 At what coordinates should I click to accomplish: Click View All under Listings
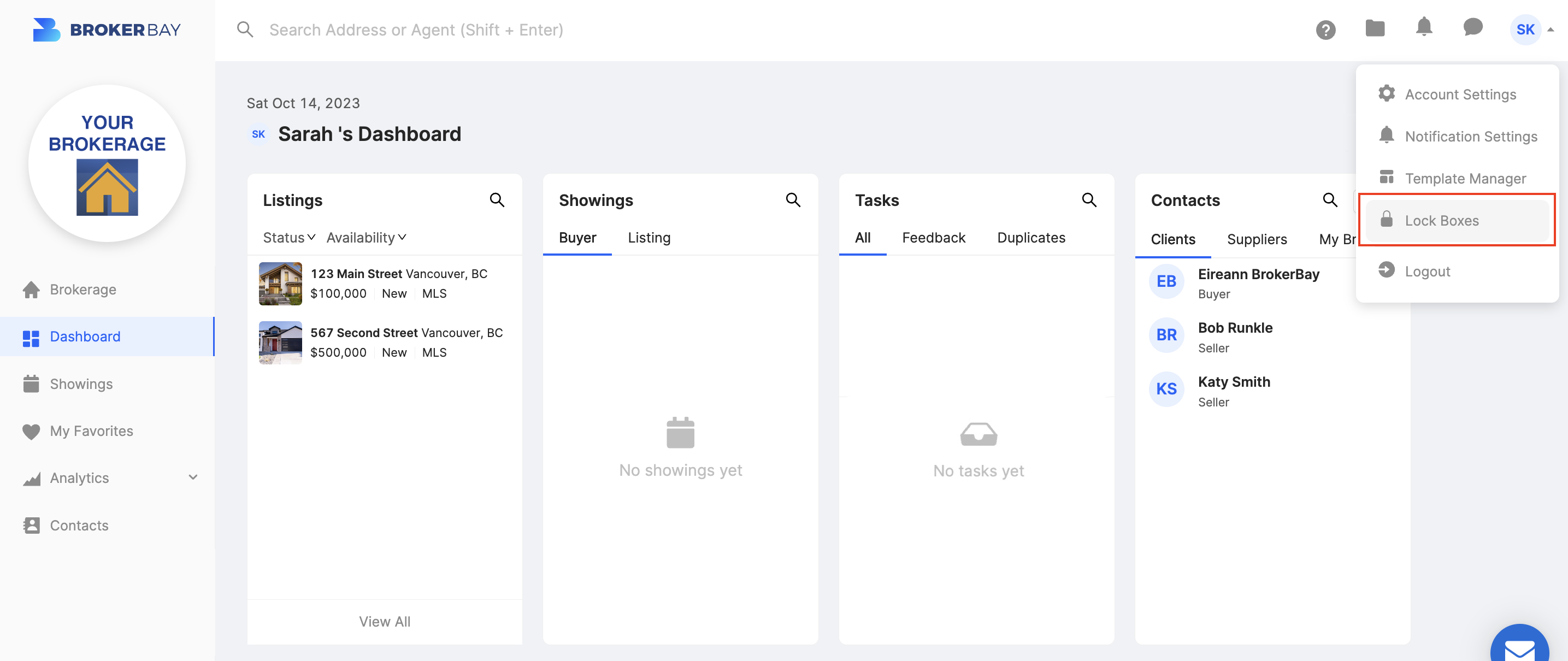385,622
